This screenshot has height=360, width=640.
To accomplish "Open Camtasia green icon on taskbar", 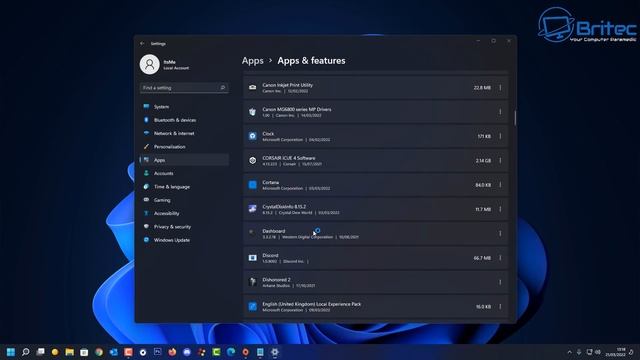I will click(216, 352).
